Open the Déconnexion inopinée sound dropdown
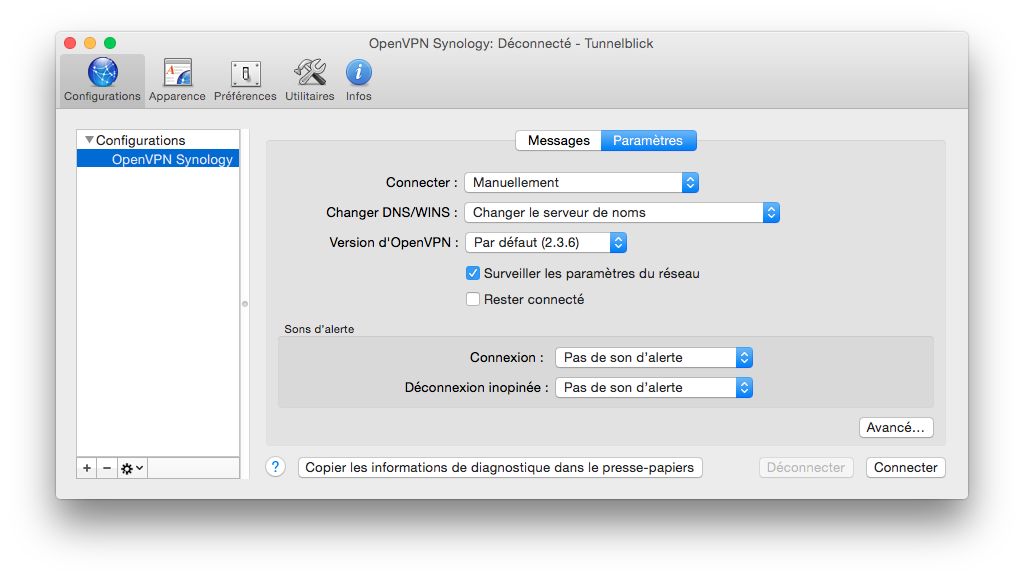The width and height of the screenshot is (1024, 579). pos(654,388)
